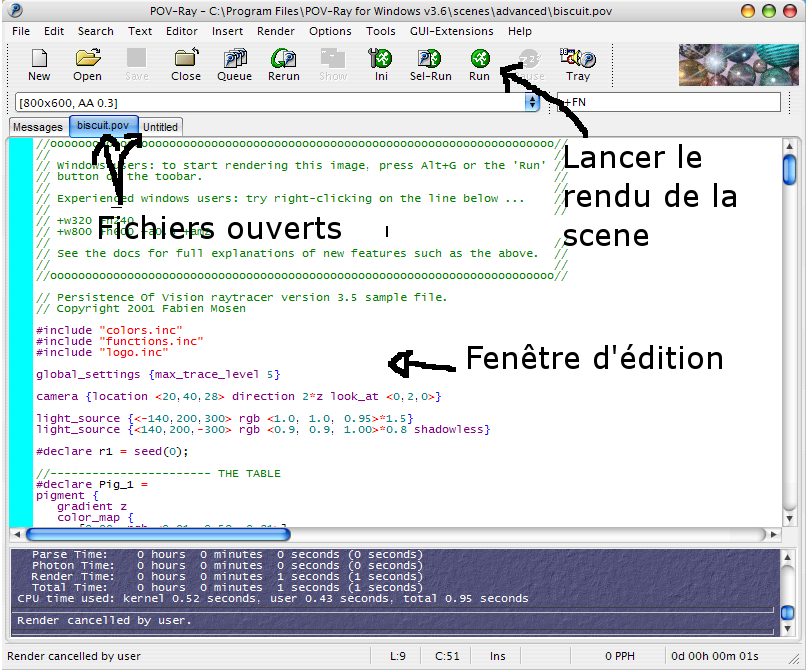Click the Ini settings toolbar icon

point(381,63)
